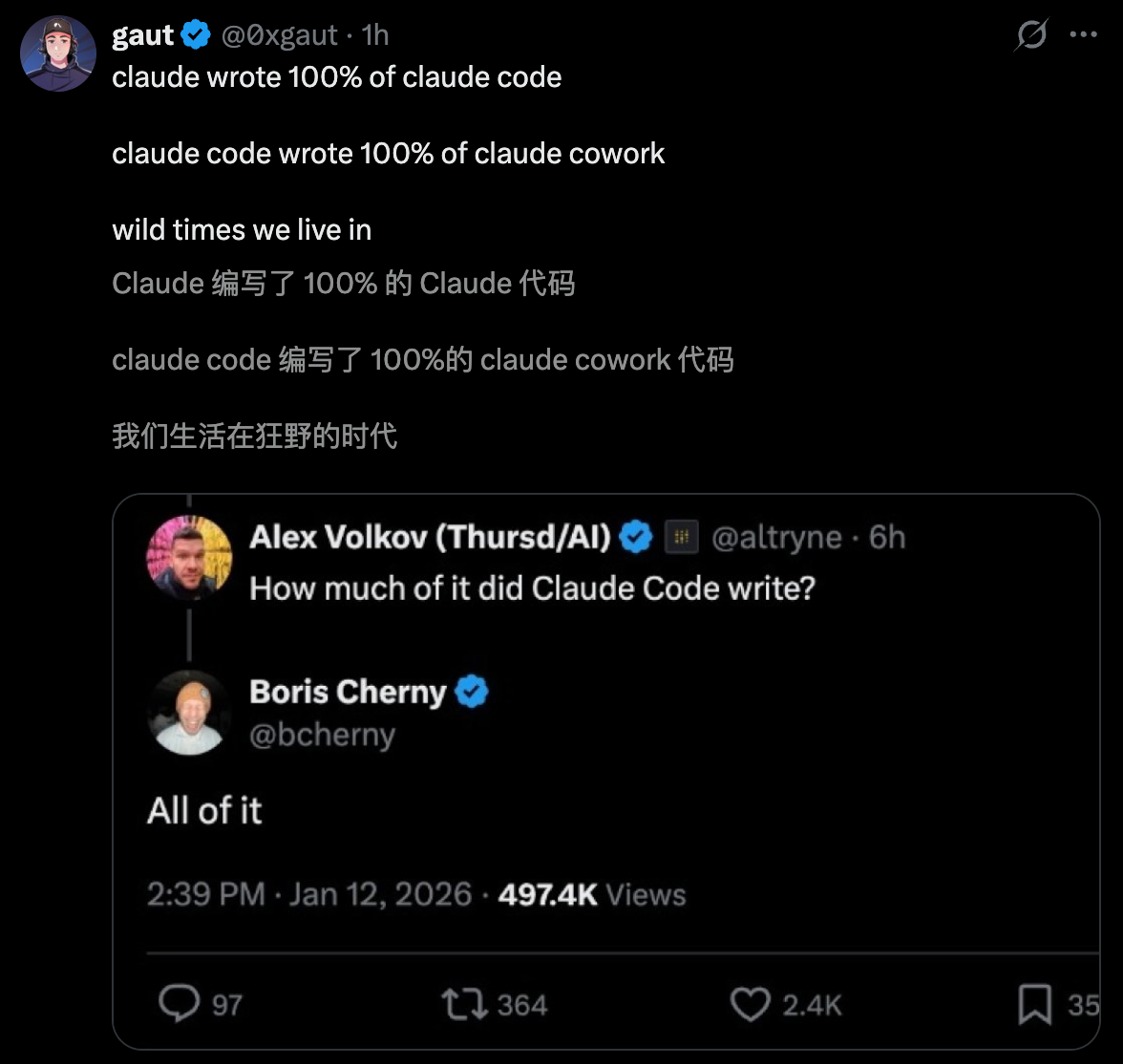Screen dimensions: 1123x1064
Task: Click Alex Volkov's profile picture
Action: coord(189,557)
